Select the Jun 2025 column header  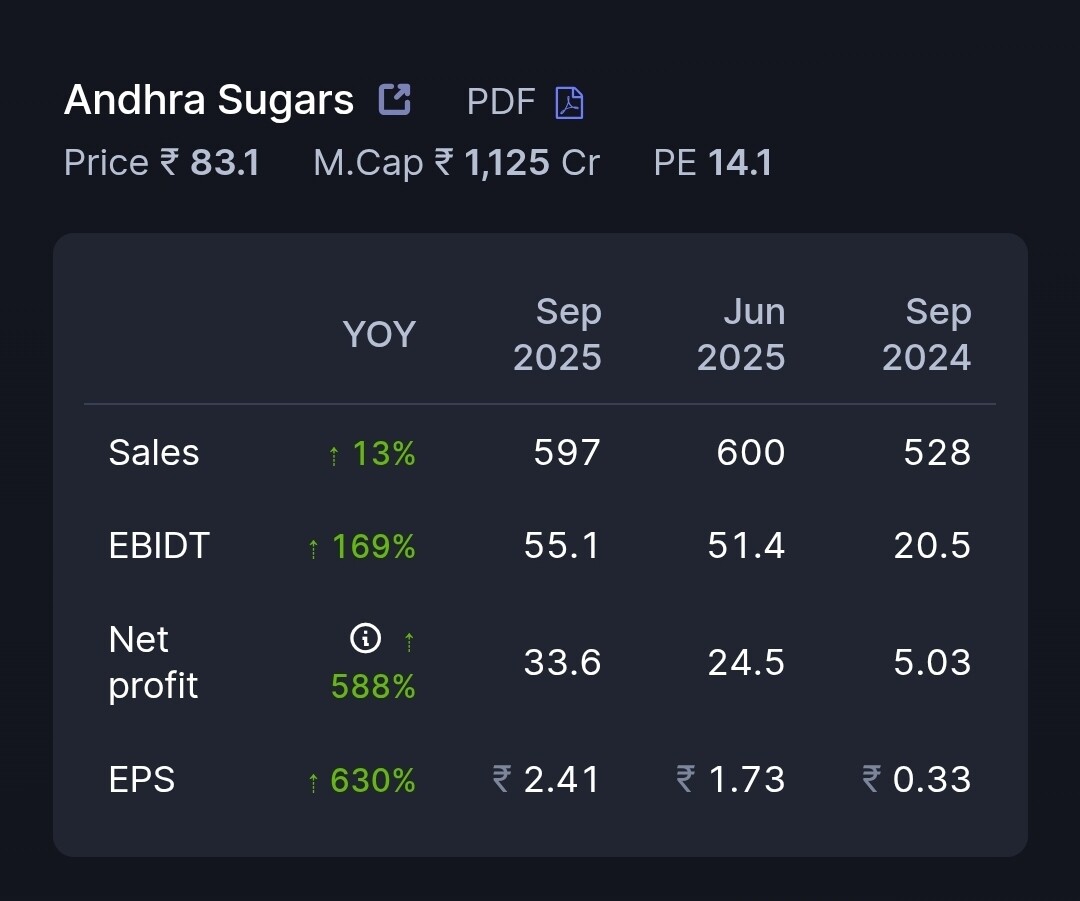point(741,334)
